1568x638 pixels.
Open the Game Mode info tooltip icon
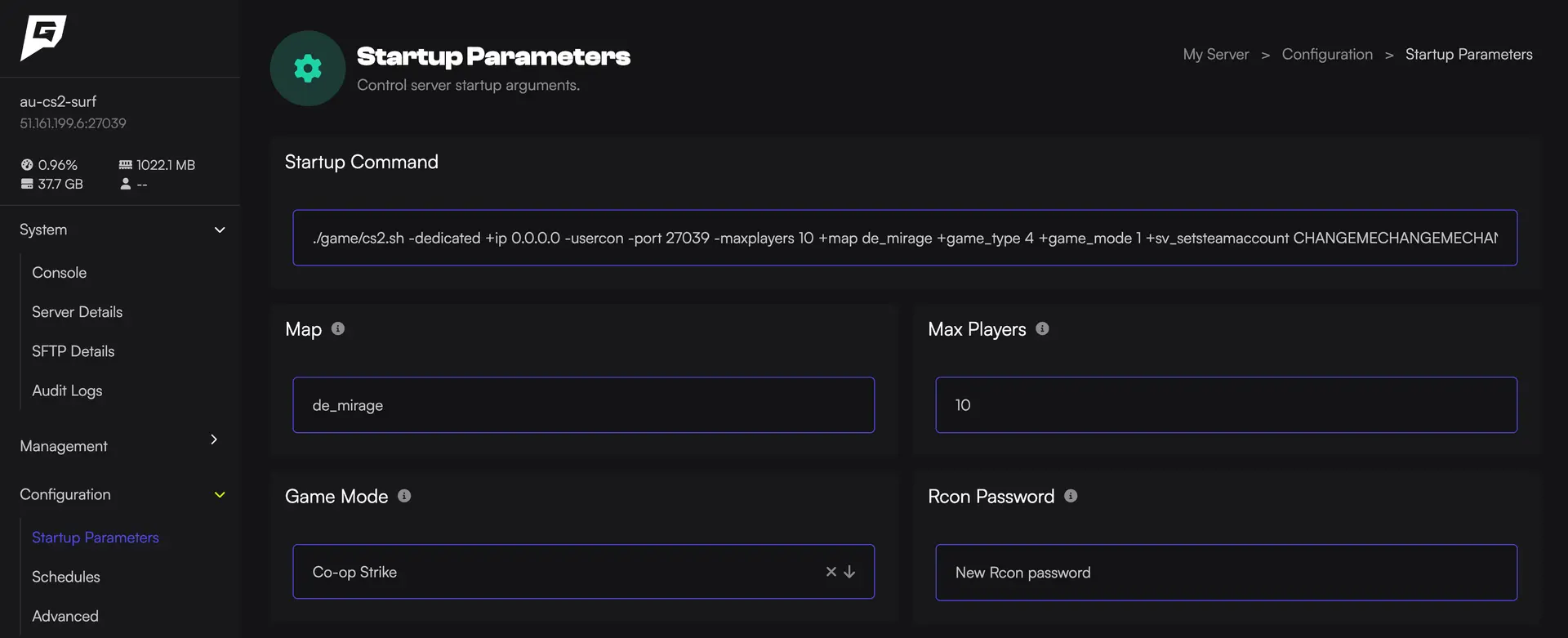404,495
